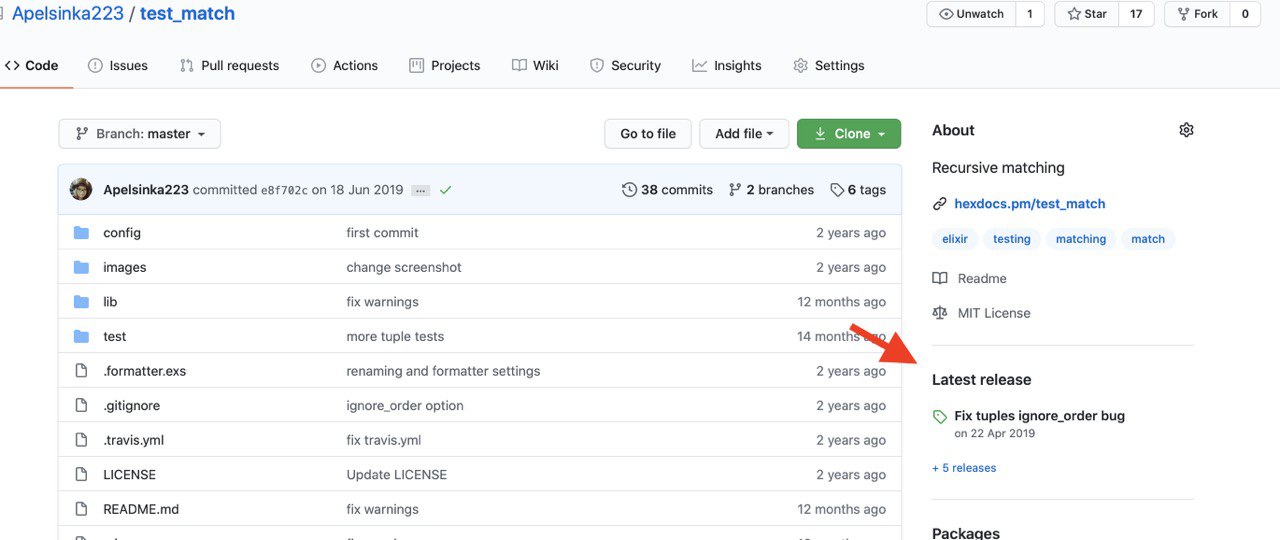Open the Add file dropdown
The width and height of the screenshot is (1280, 540).
pyautogui.click(x=744, y=134)
